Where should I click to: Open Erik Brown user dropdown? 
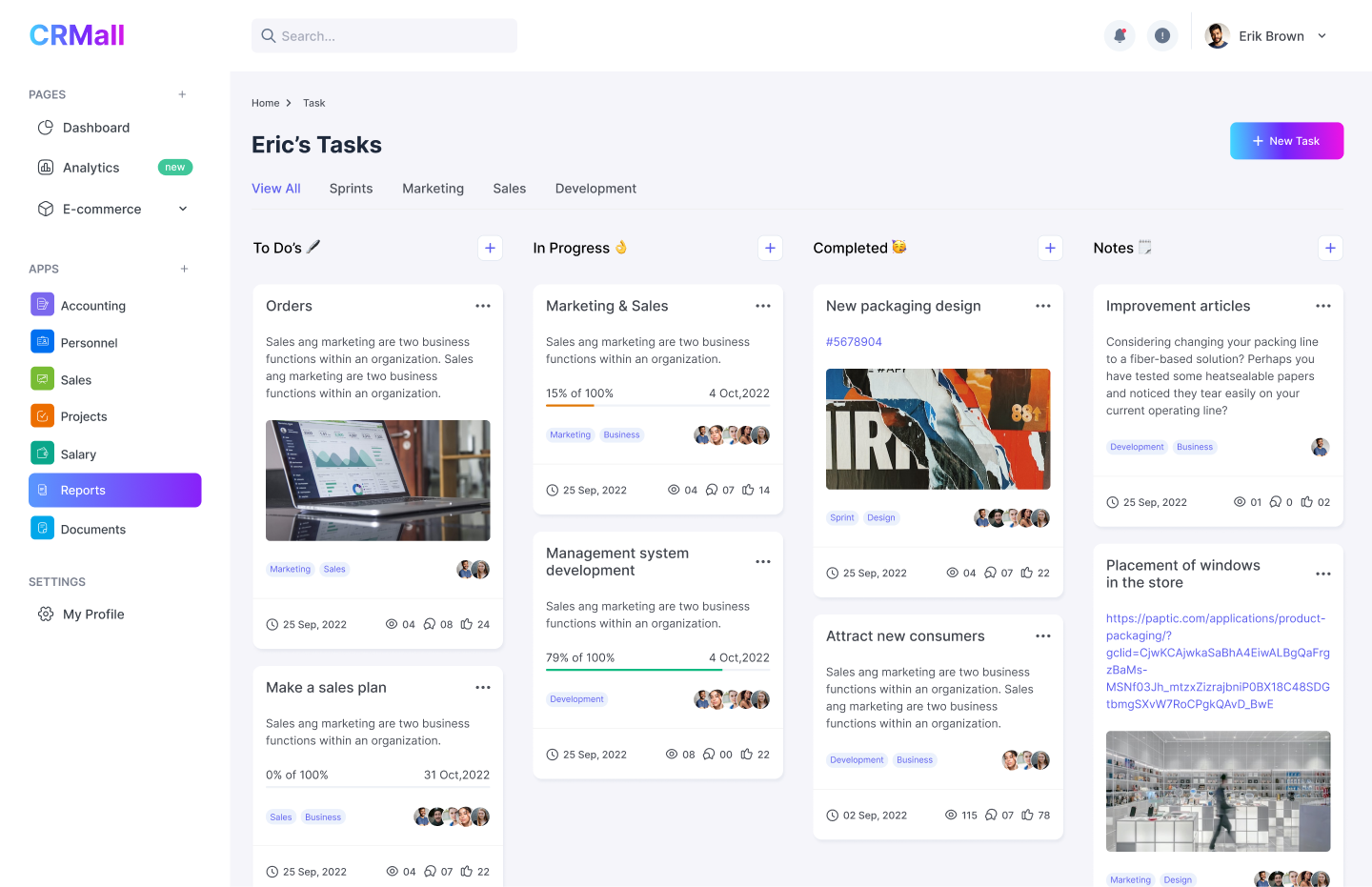point(1322,36)
